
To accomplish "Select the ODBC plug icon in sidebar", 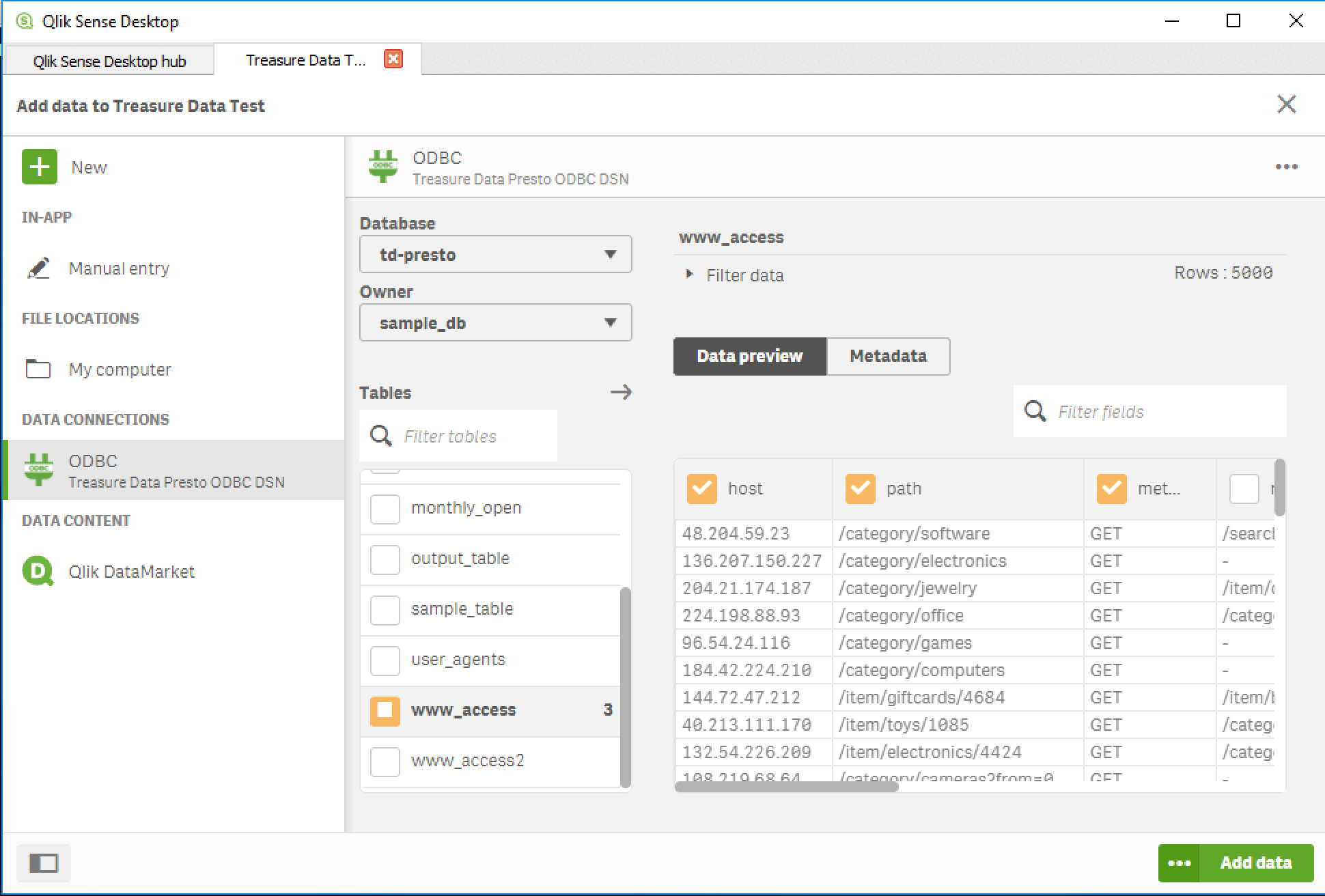I will 39,470.
